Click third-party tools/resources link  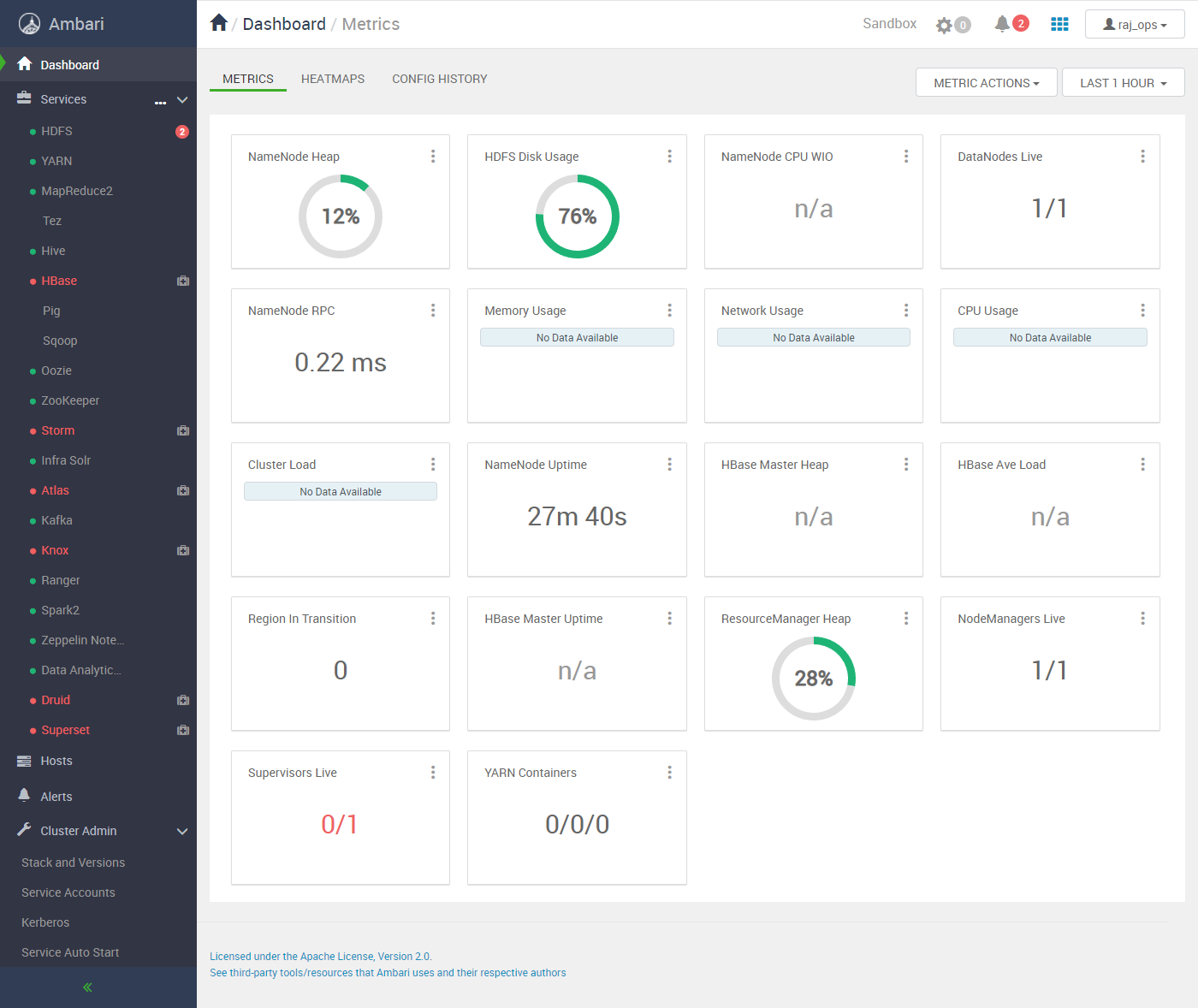point(388,973)
